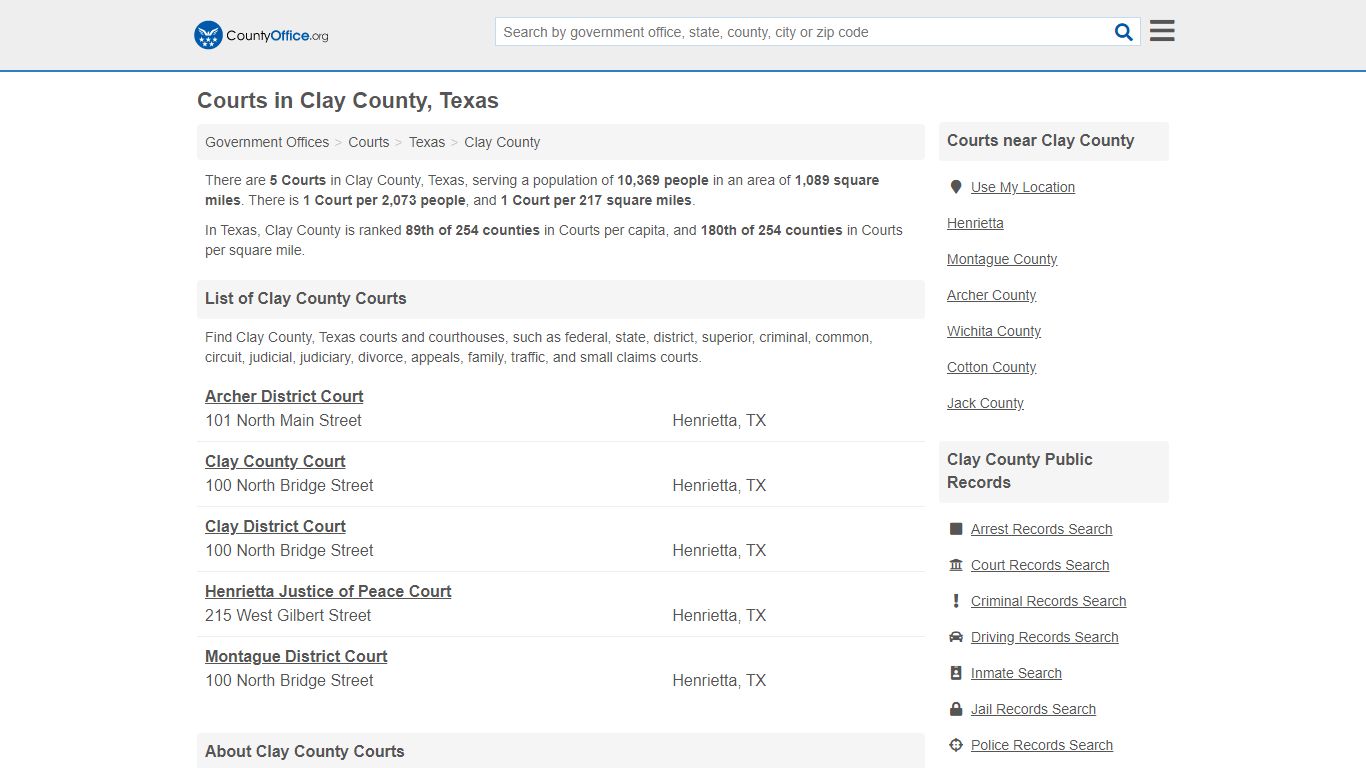Click the location pin icon
The height and width of the screenshot is (768, 1366).
[x=955, y=187]
